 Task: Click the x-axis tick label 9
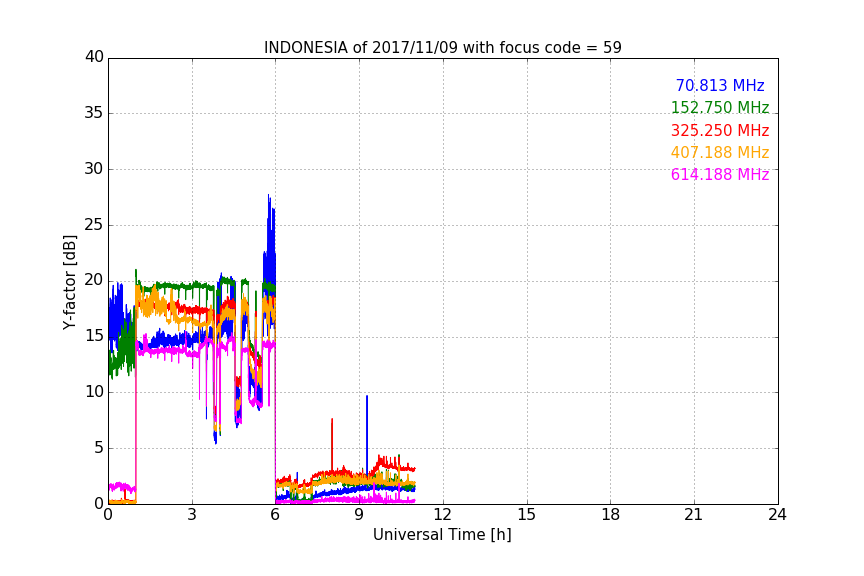pos(359,515)
